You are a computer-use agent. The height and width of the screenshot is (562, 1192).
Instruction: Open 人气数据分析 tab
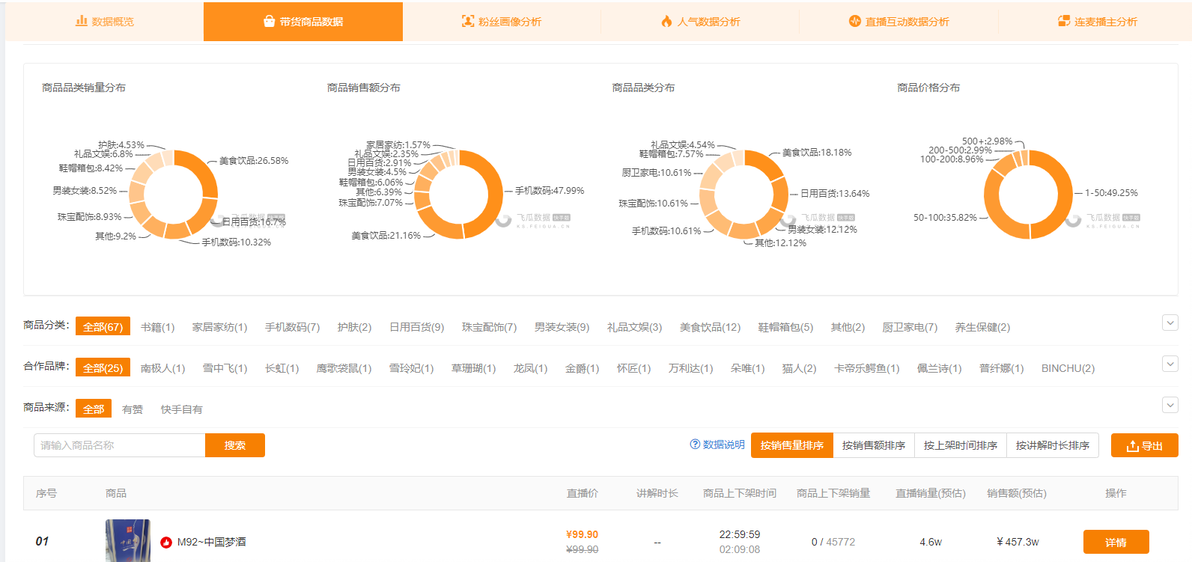pyautogui.click(x=699, y=21)
